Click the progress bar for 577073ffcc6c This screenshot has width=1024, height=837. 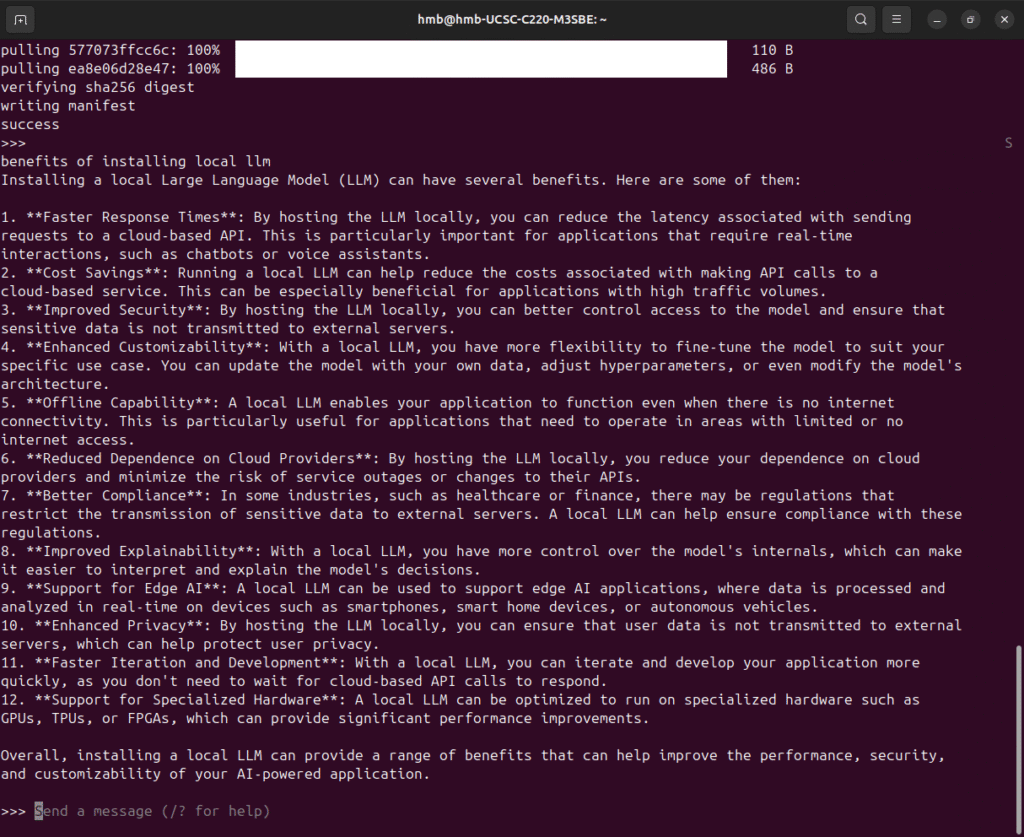(480, 50)
